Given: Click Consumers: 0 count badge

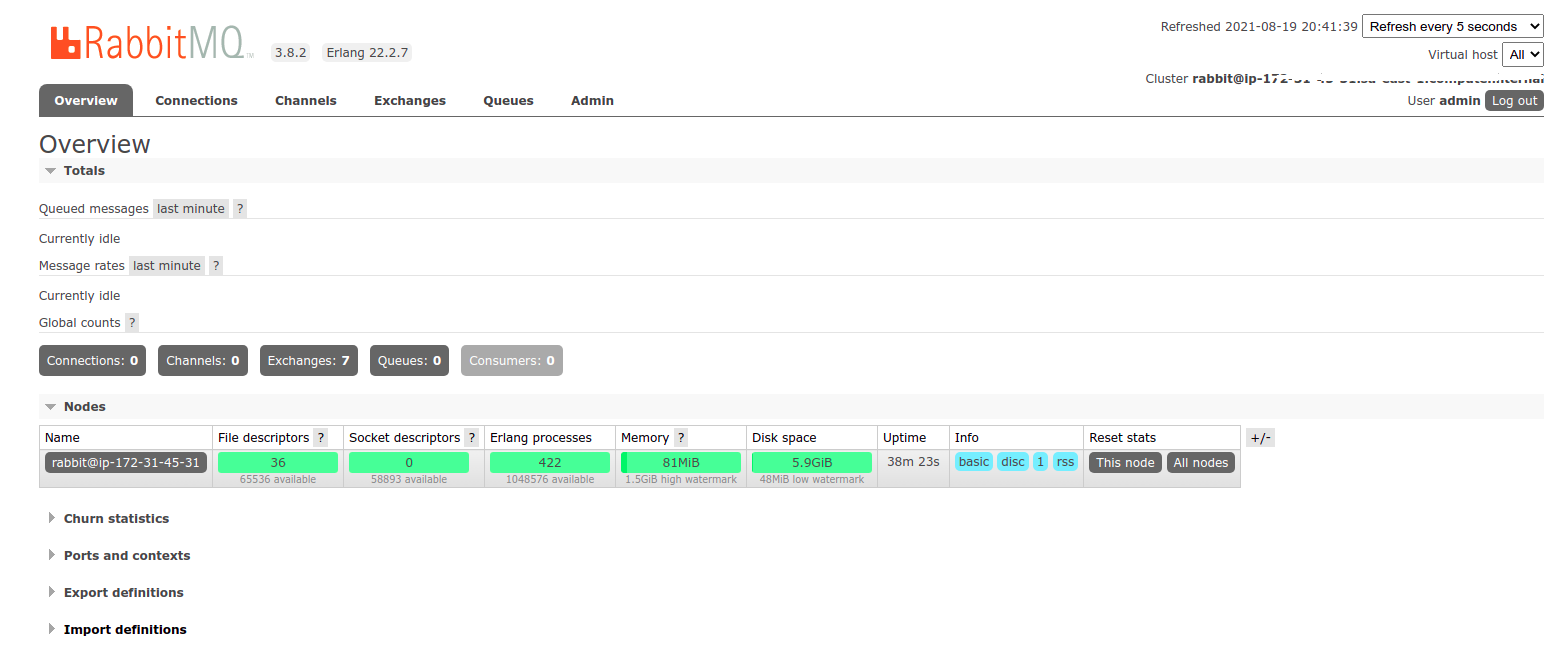Looking at the screenshot, I should [x=512, y=361].
